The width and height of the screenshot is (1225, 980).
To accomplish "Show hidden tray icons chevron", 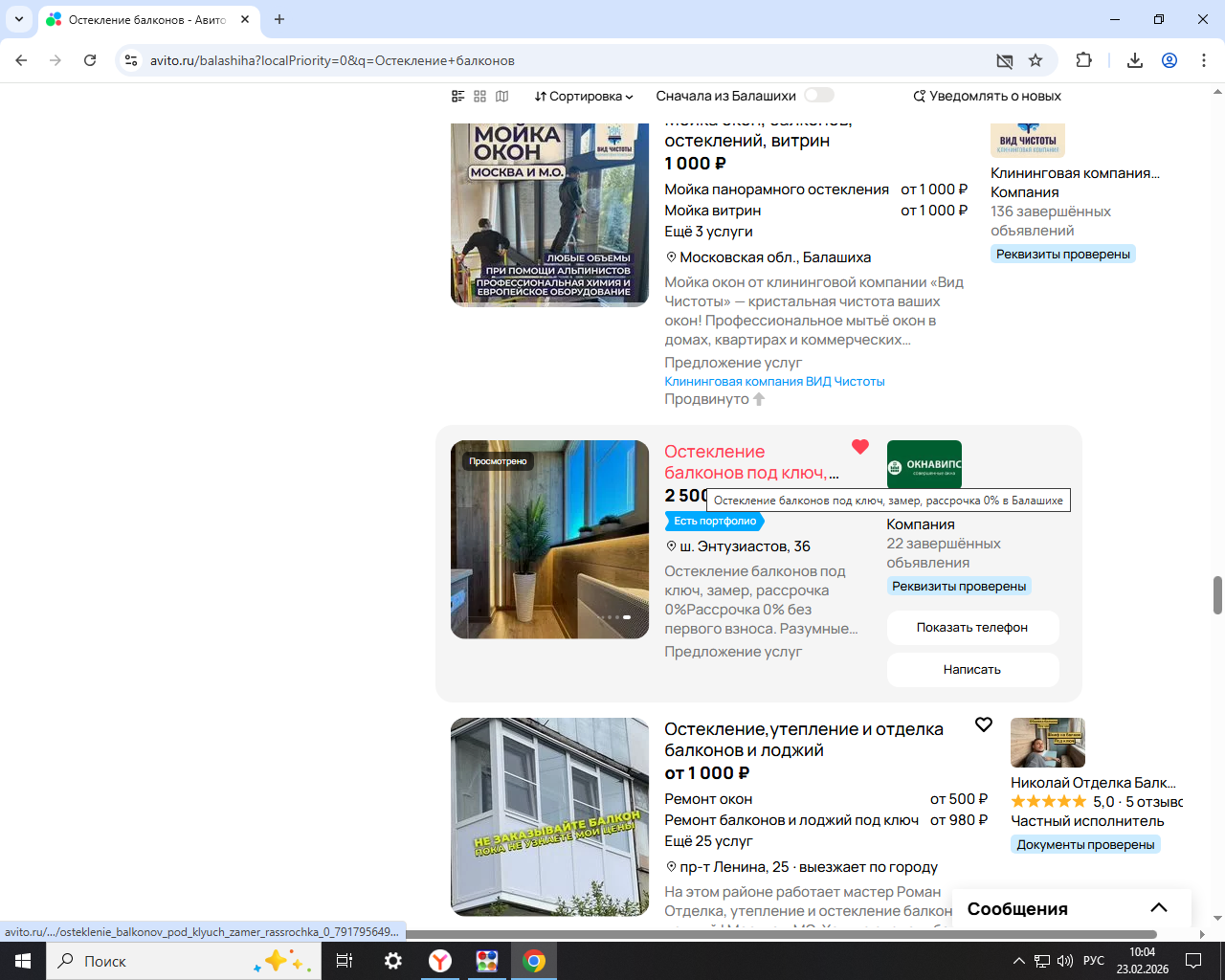I will pos(1019,961).
